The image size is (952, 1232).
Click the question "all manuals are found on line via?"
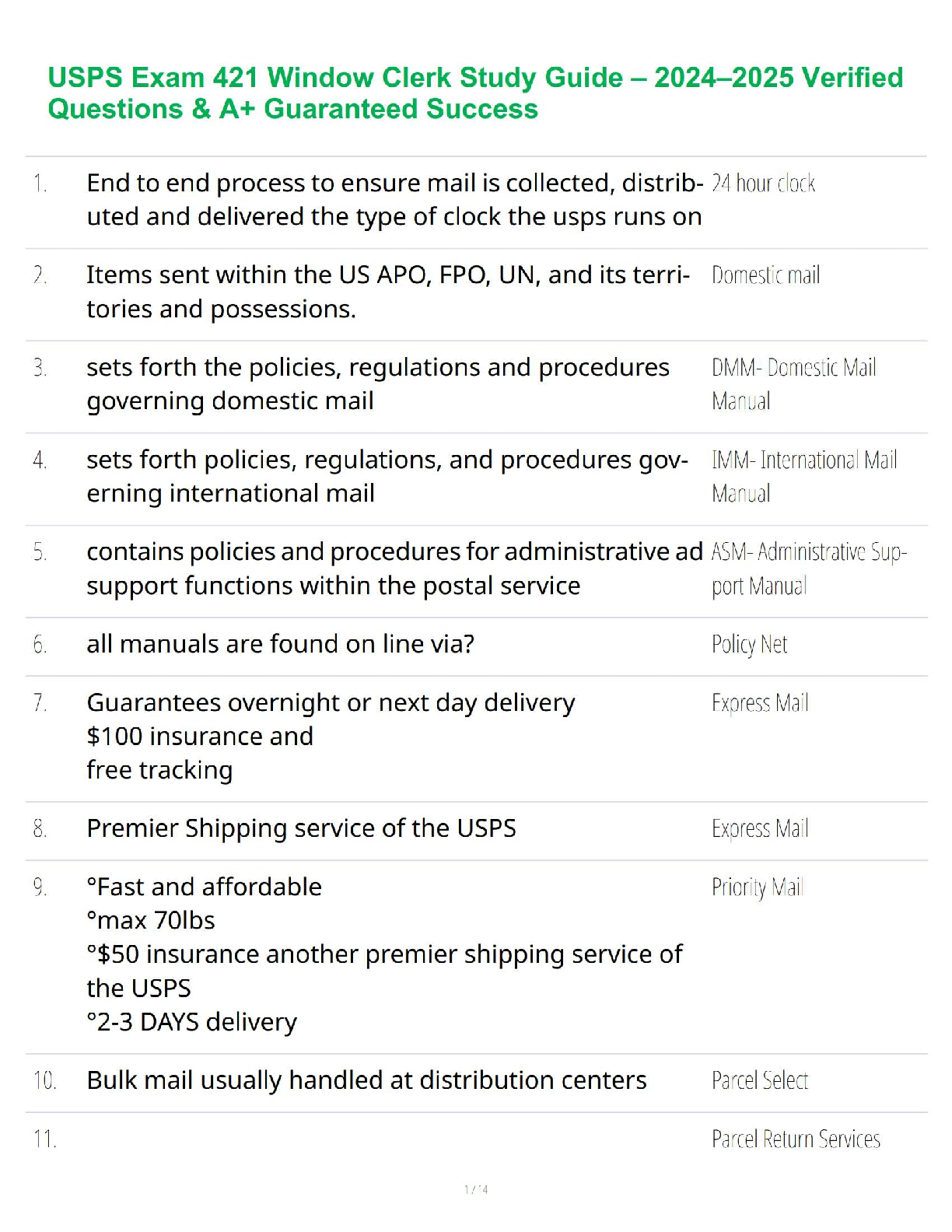280,645
